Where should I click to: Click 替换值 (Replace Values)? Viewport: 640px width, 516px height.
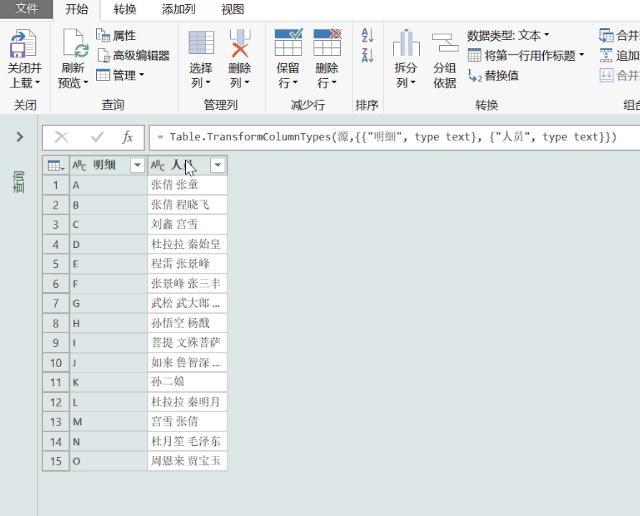coord(493,76)
